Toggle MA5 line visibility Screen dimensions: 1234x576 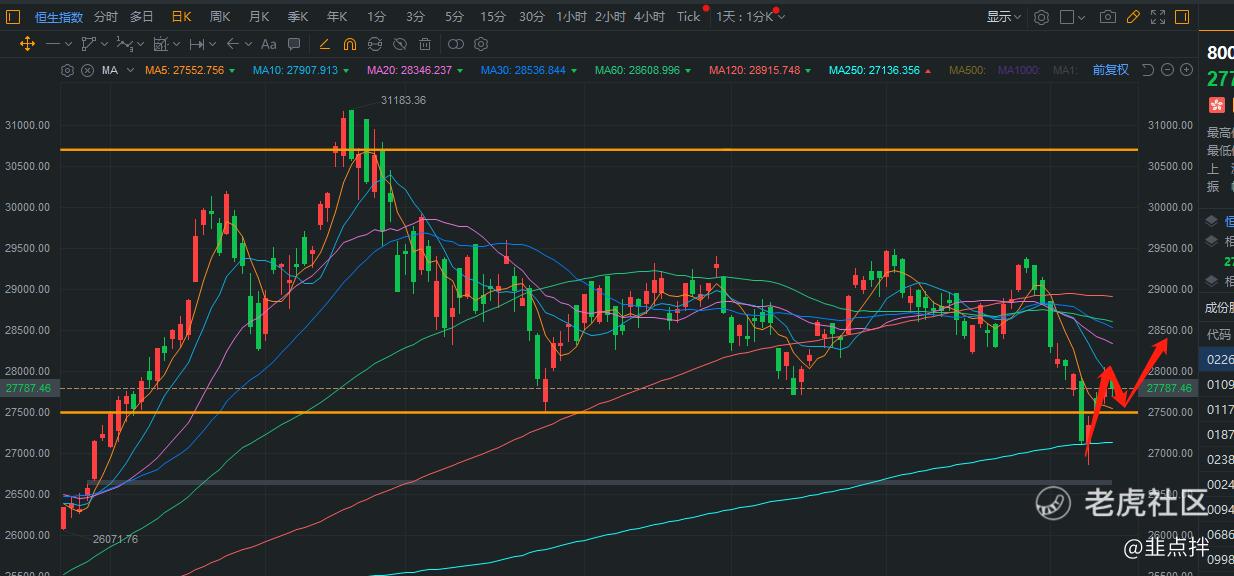pyautogui.click(x=190, y=70)
